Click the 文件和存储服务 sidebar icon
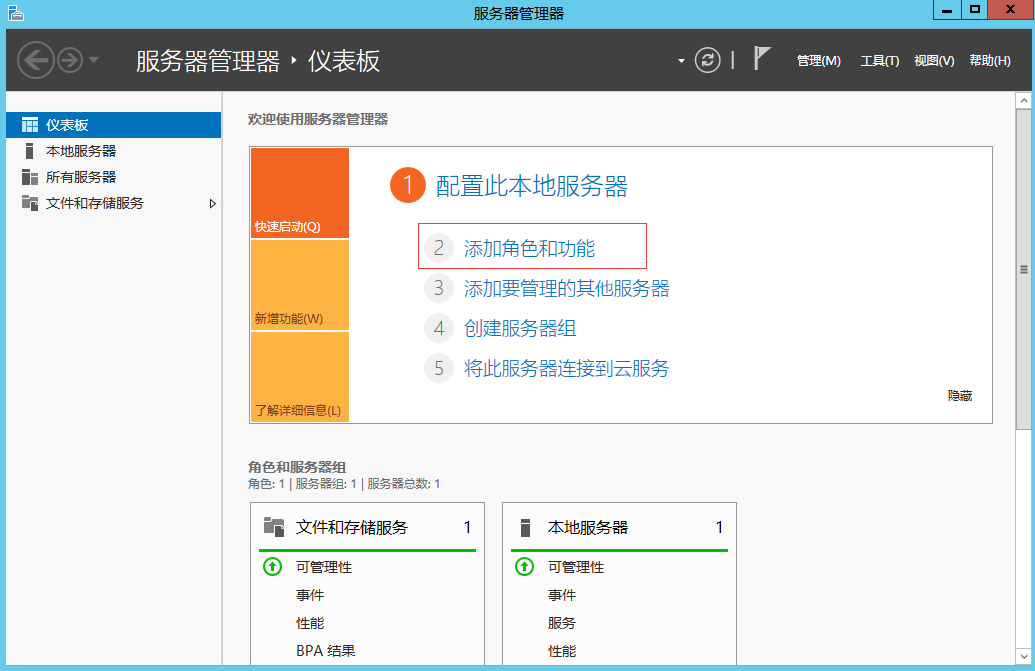The width and height of the screenshot is (1035, 671). (x=30, y=203)
